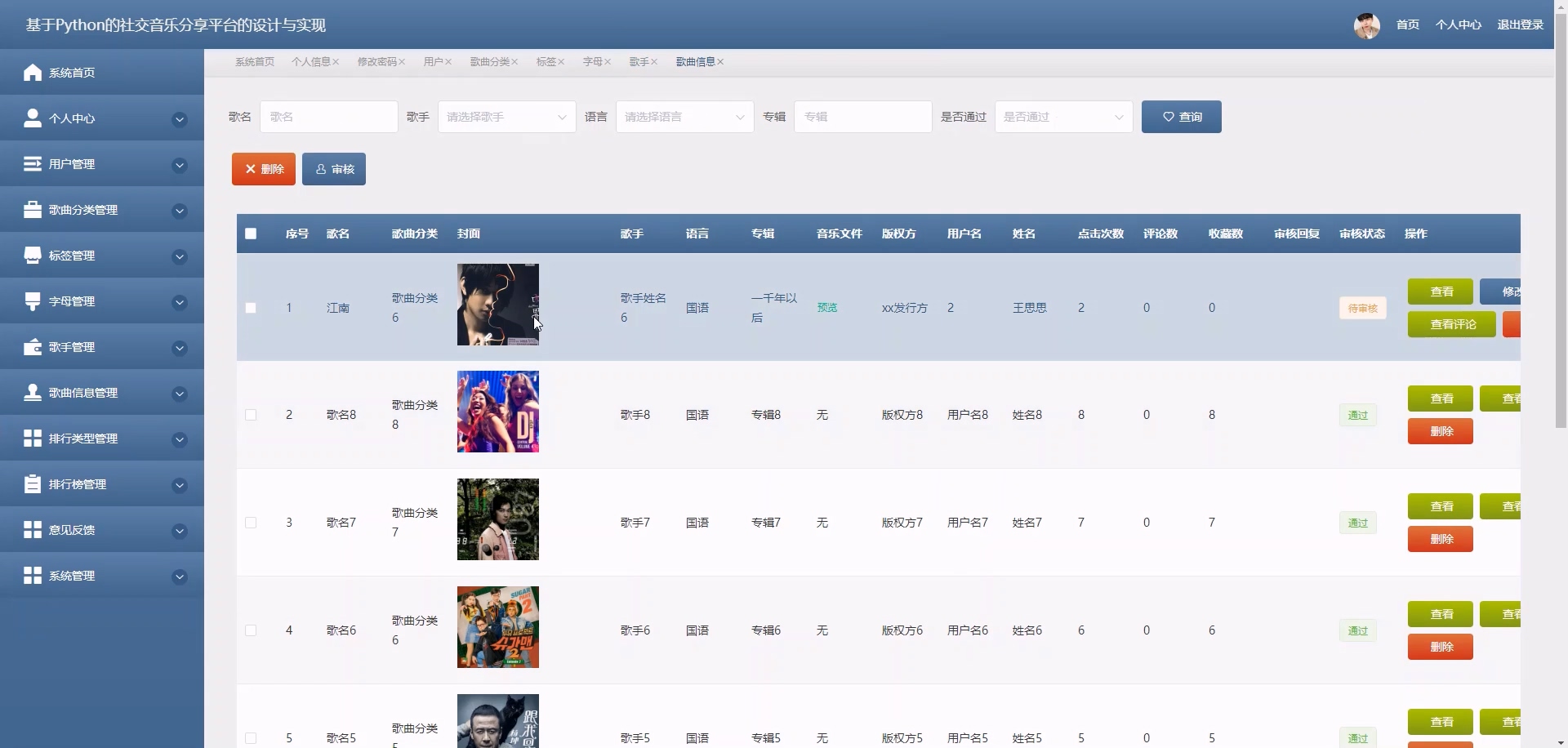
Task: Expand the 用户管理 menu chevron
Action: point(180,166)
